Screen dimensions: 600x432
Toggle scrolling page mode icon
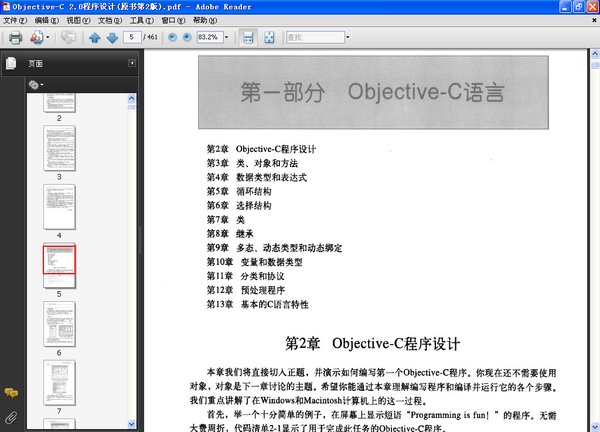point(248,37)
